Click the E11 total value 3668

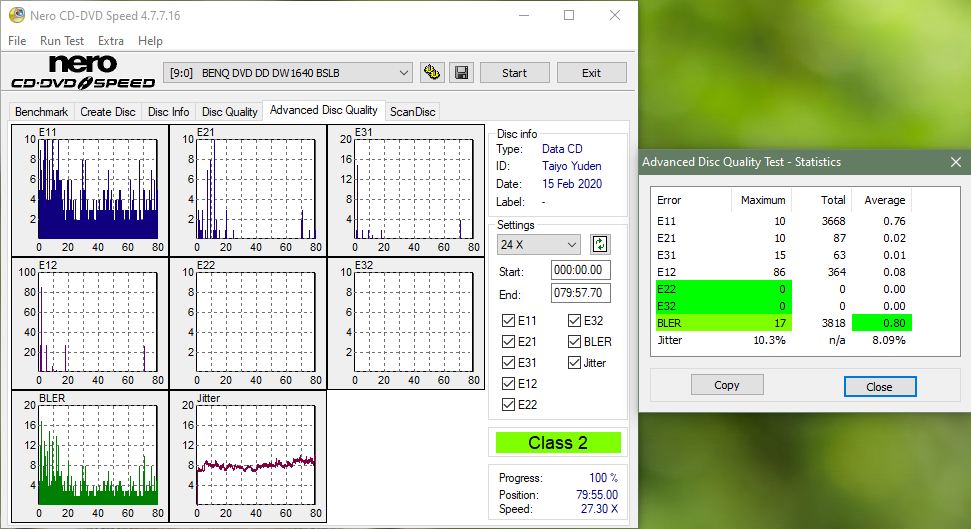point(834,221)
